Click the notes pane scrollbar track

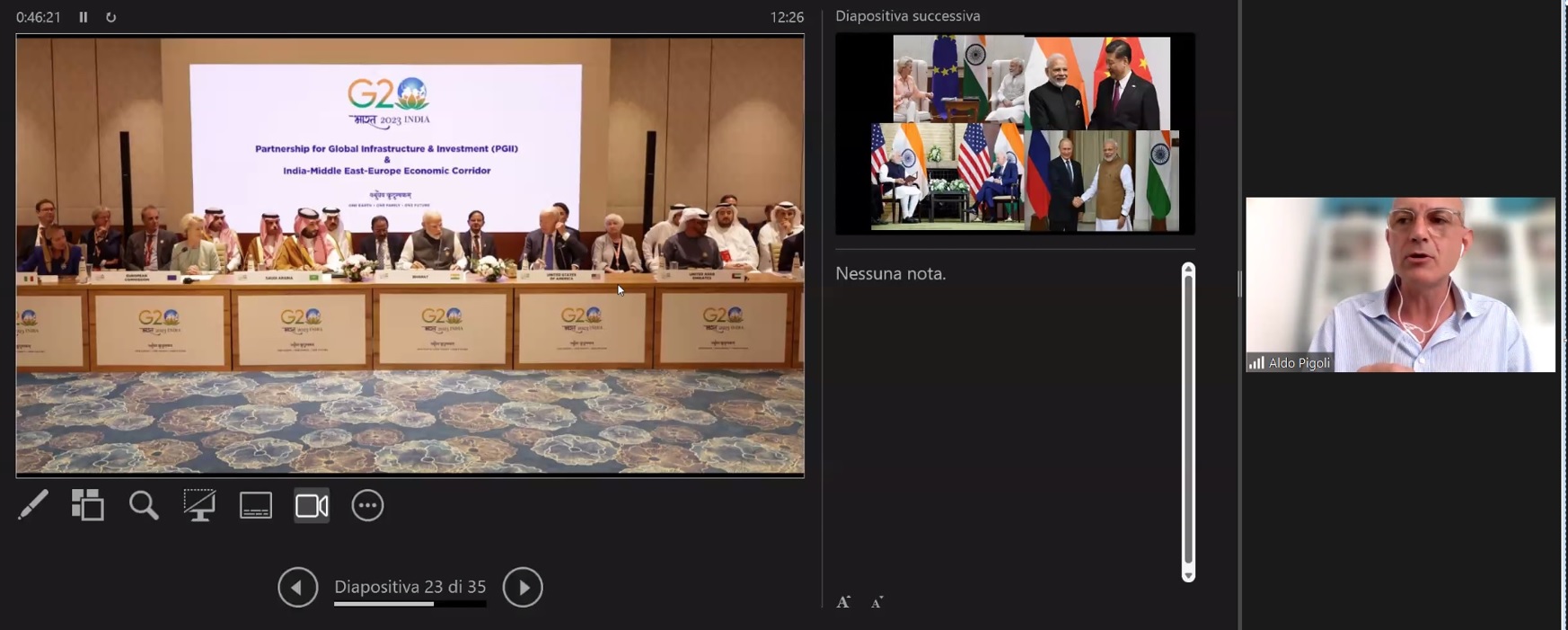1188,422
